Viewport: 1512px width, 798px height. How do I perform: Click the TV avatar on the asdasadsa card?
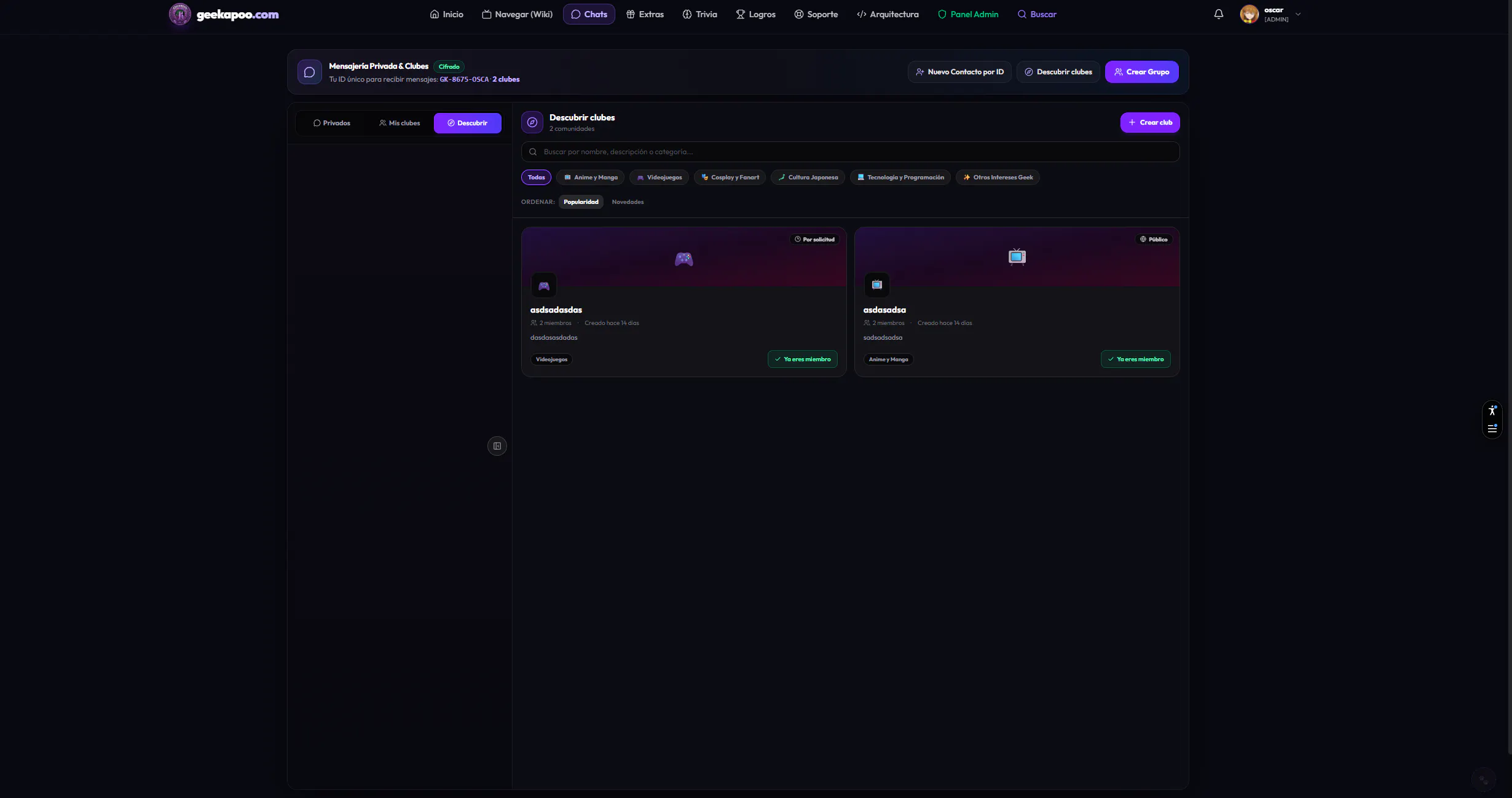click(x=877, y=285)
